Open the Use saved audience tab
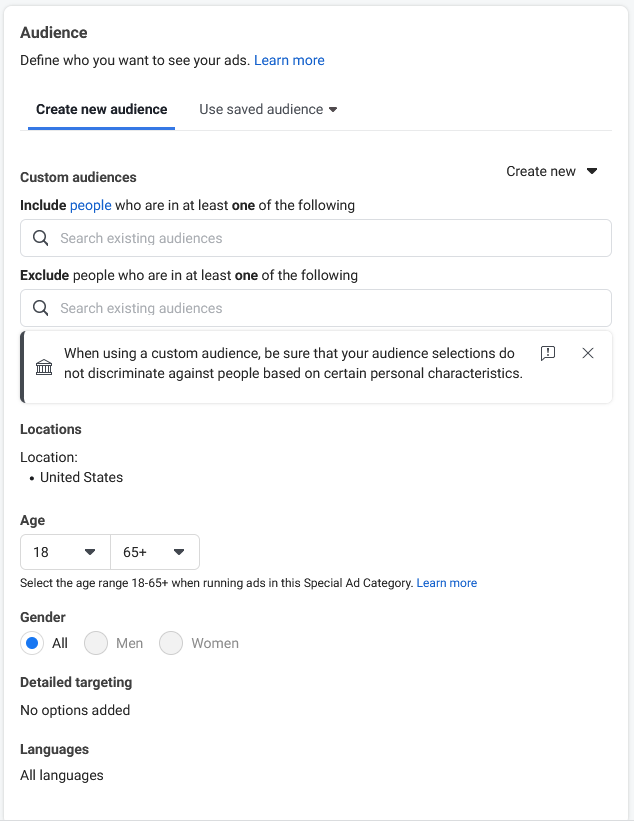Viewport: 634px width, 827px height. (268, 109)
